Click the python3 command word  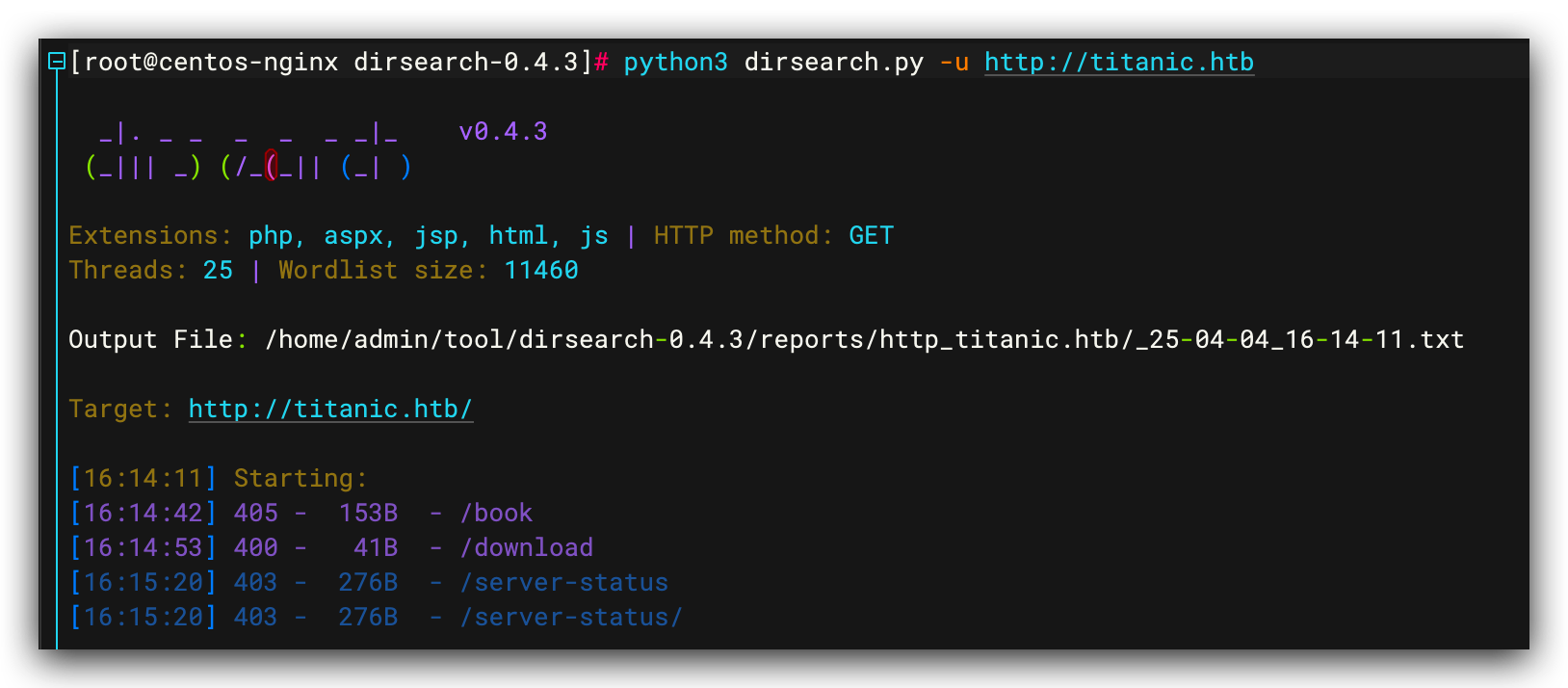click(675, 63)
